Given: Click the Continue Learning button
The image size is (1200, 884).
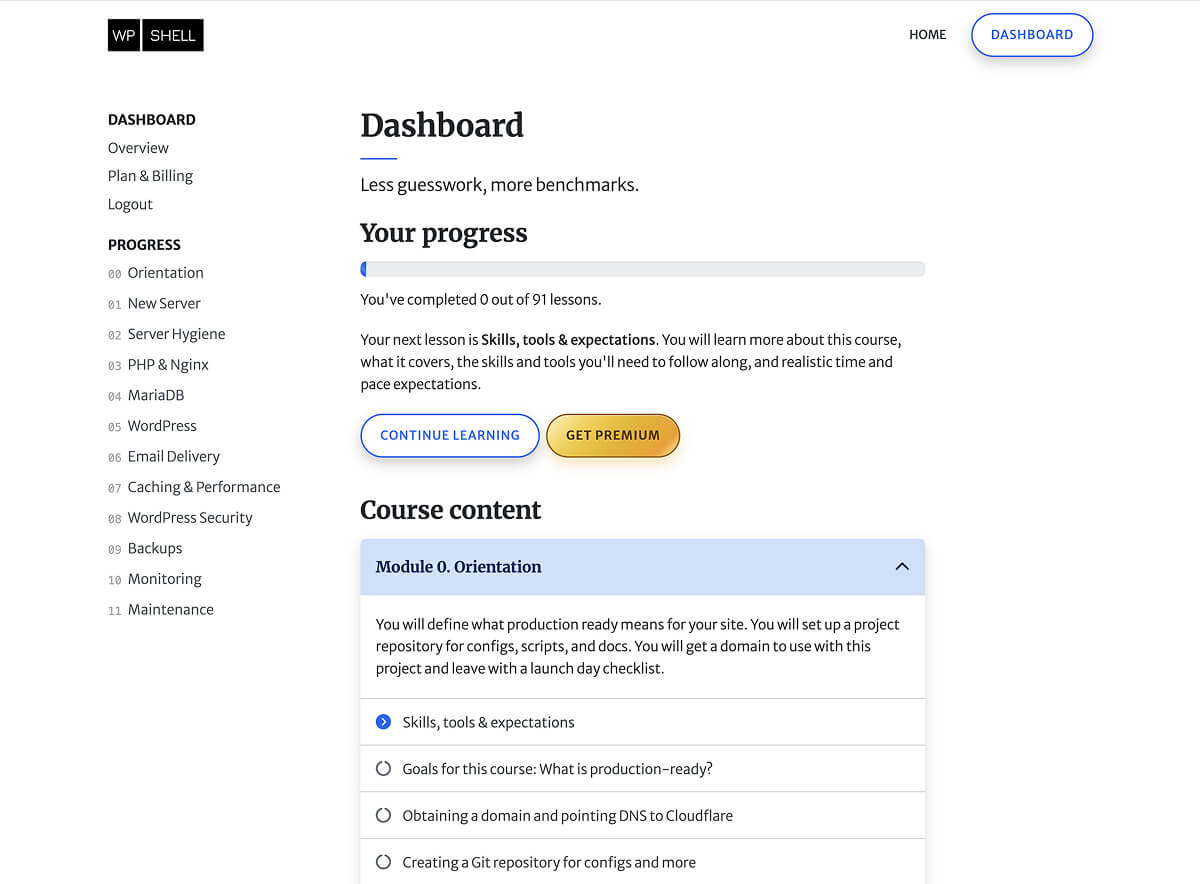Looking at the screenshot, I should (450, 436).
